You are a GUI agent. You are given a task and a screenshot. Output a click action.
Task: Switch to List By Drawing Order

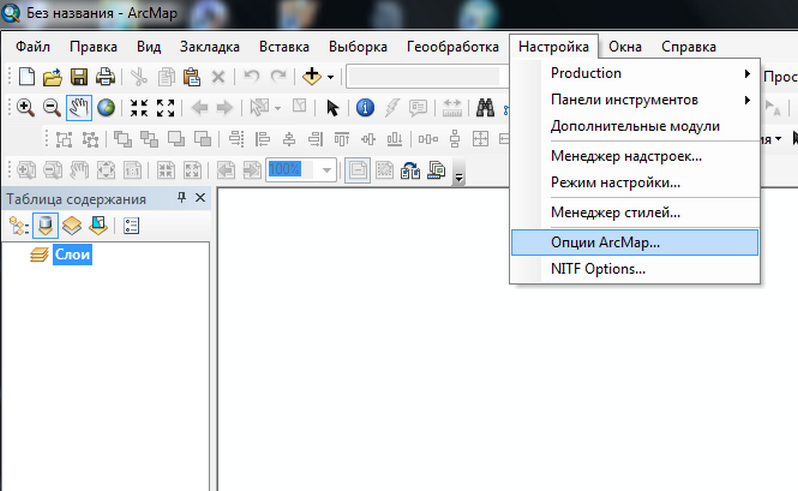[19, 226]
